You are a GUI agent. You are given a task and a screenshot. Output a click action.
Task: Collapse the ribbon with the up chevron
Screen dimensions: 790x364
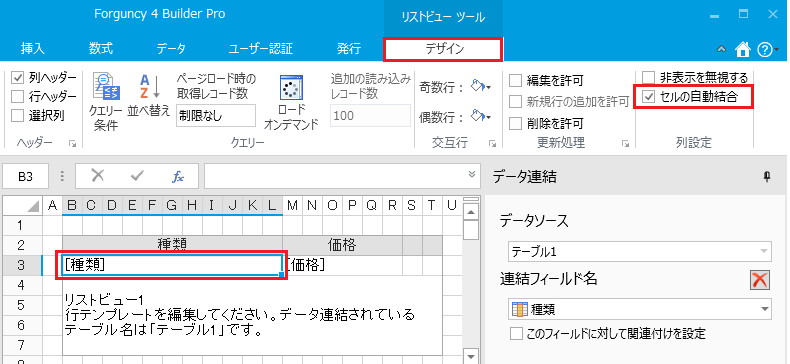pyautogui.click(x=721, y=49)
